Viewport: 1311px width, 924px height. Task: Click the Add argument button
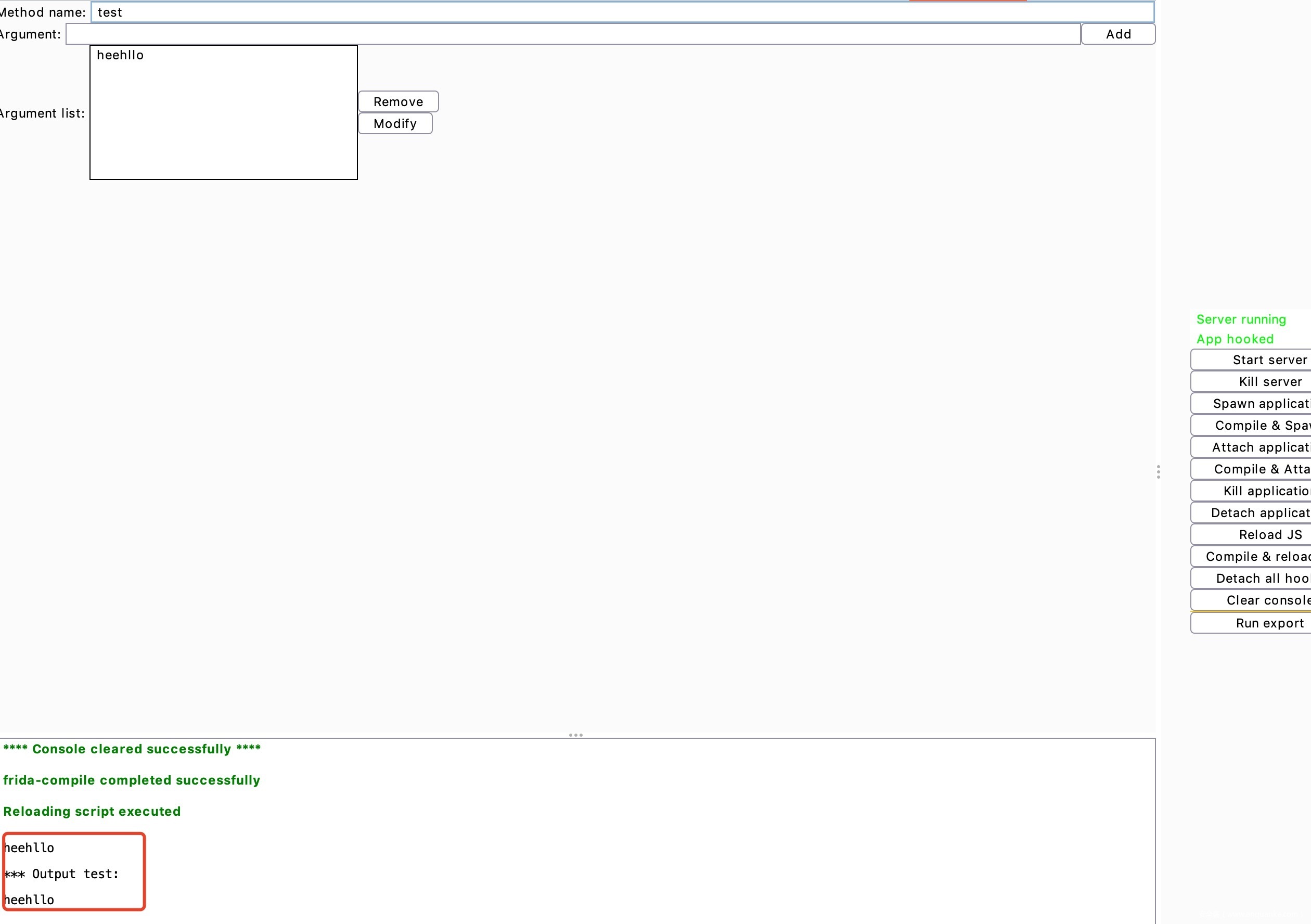pyautogui.click(x=1117, y=34)
